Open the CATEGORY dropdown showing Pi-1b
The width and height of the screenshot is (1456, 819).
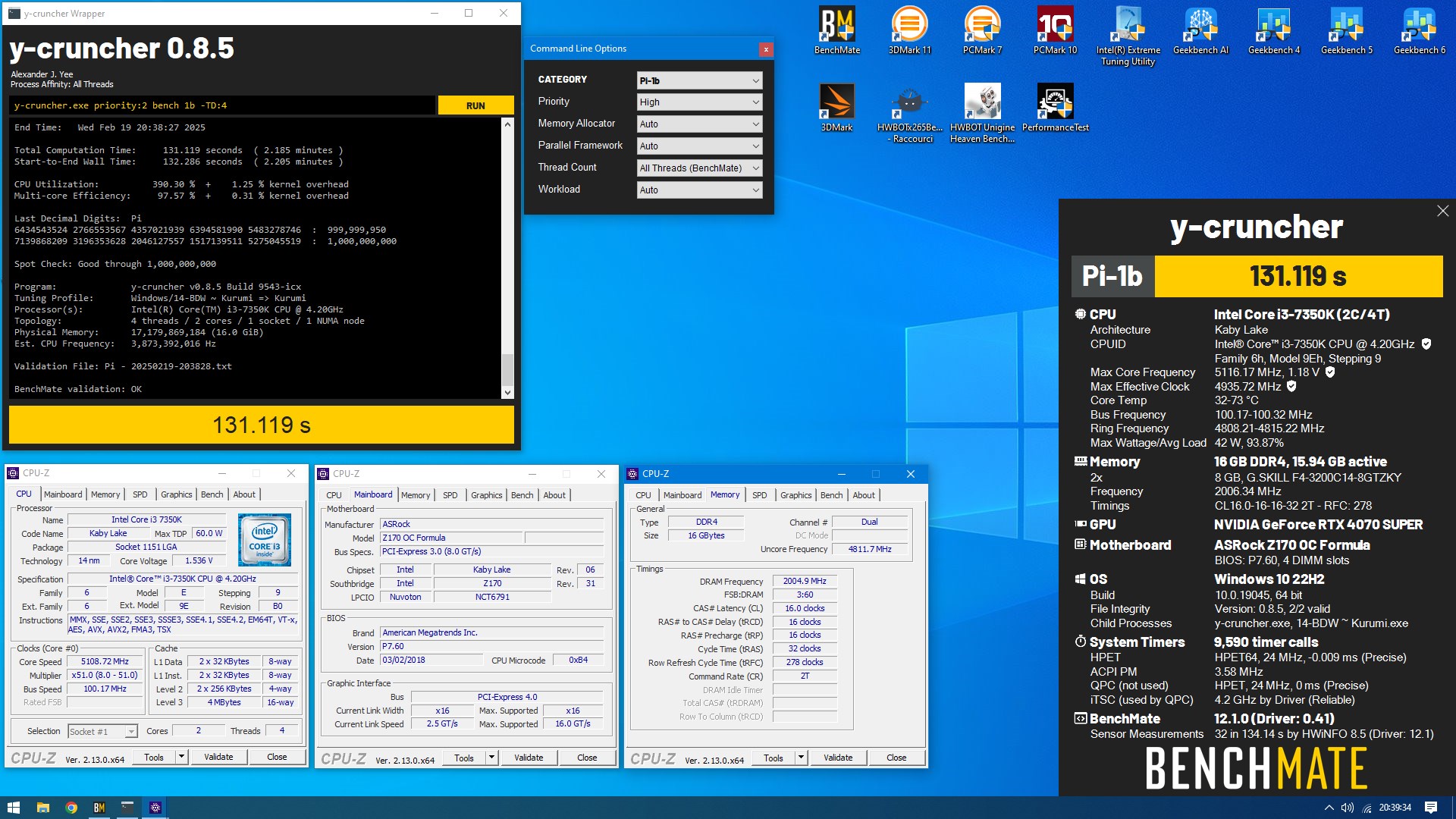[699, 80]
